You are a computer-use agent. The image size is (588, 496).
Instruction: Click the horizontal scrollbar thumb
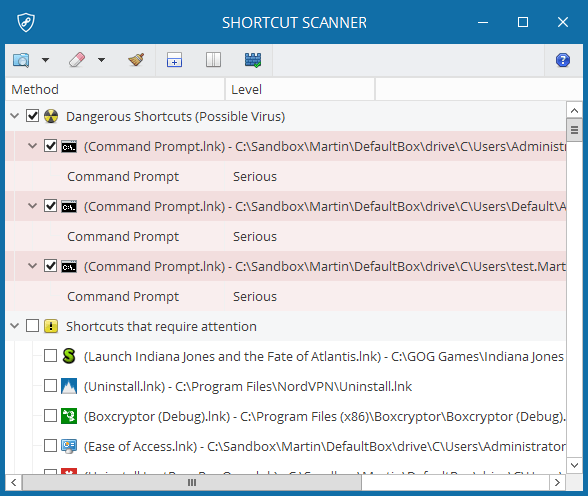point(192,483)
